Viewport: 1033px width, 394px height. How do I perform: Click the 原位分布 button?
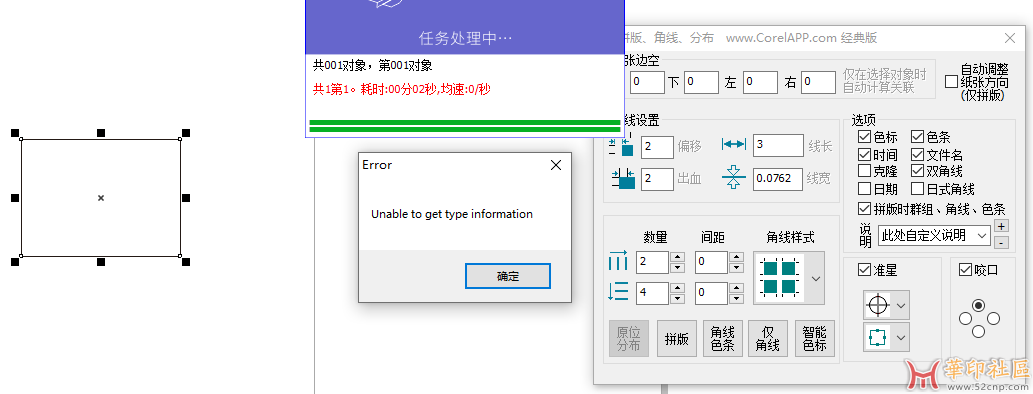pos(629,339)
